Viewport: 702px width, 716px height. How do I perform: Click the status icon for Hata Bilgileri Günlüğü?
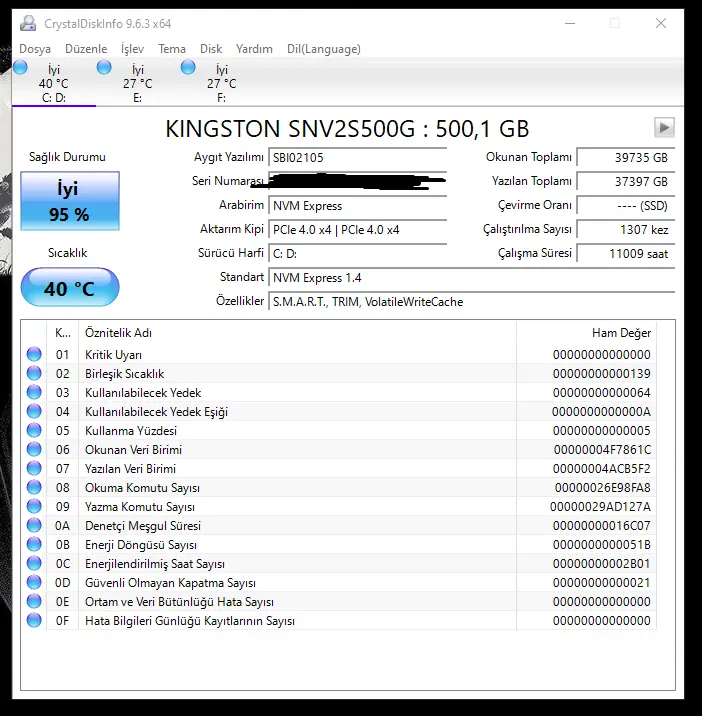[34, 621]
